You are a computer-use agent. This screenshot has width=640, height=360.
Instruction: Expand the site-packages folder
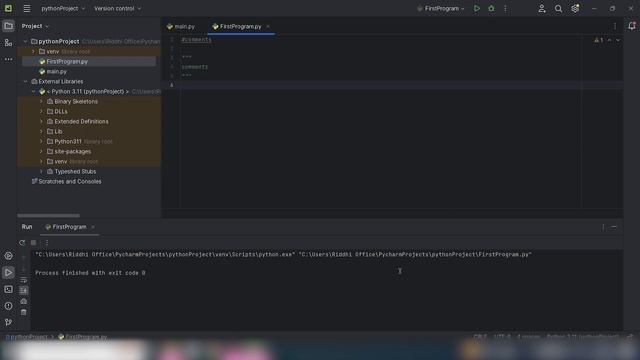click(x=41, y=151)
